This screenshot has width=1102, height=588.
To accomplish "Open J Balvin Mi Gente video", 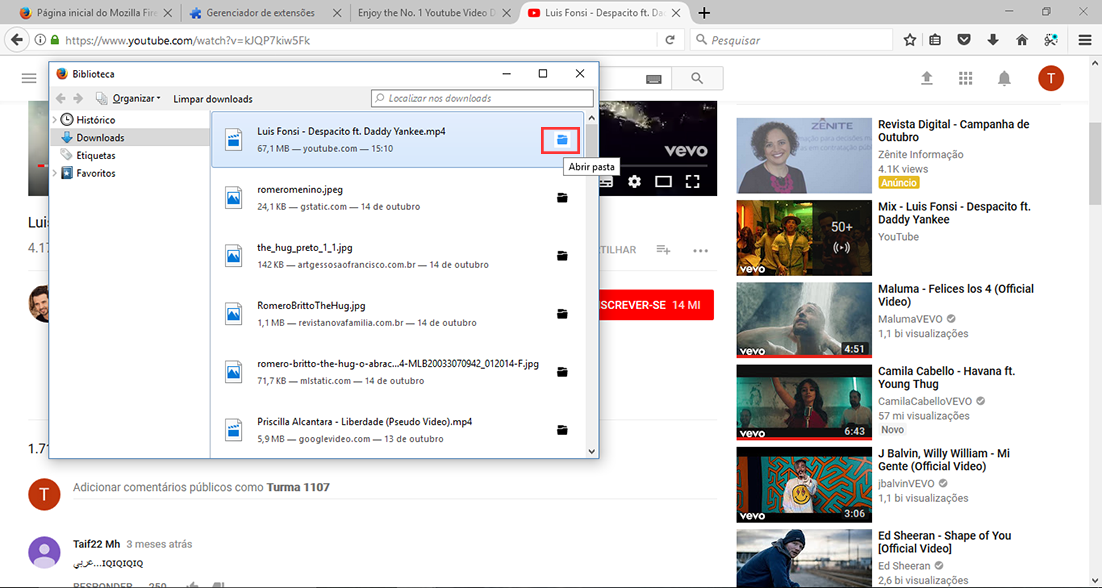I will tap(804, 485).
